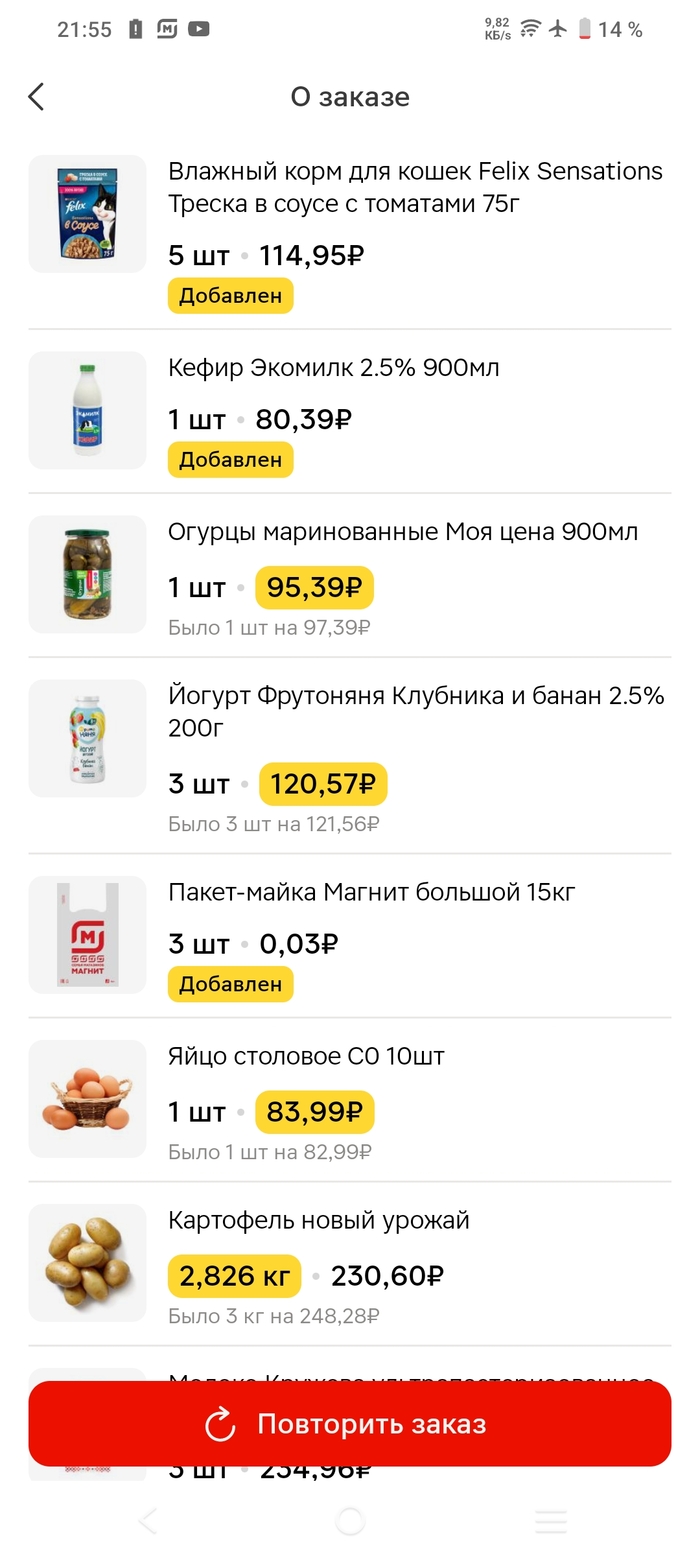Tap the 95,39₽ yellow price badge
This screenshot has height=1556, width=700.
pyautogui.click(x=314, y=588)
